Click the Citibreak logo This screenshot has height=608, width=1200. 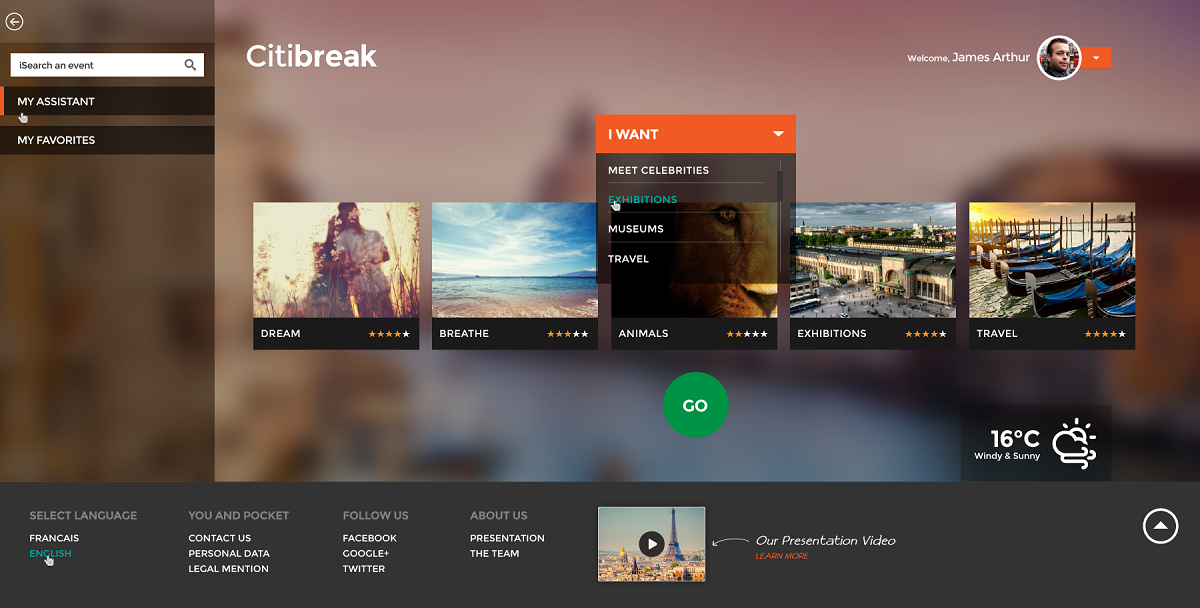(311, 57)
